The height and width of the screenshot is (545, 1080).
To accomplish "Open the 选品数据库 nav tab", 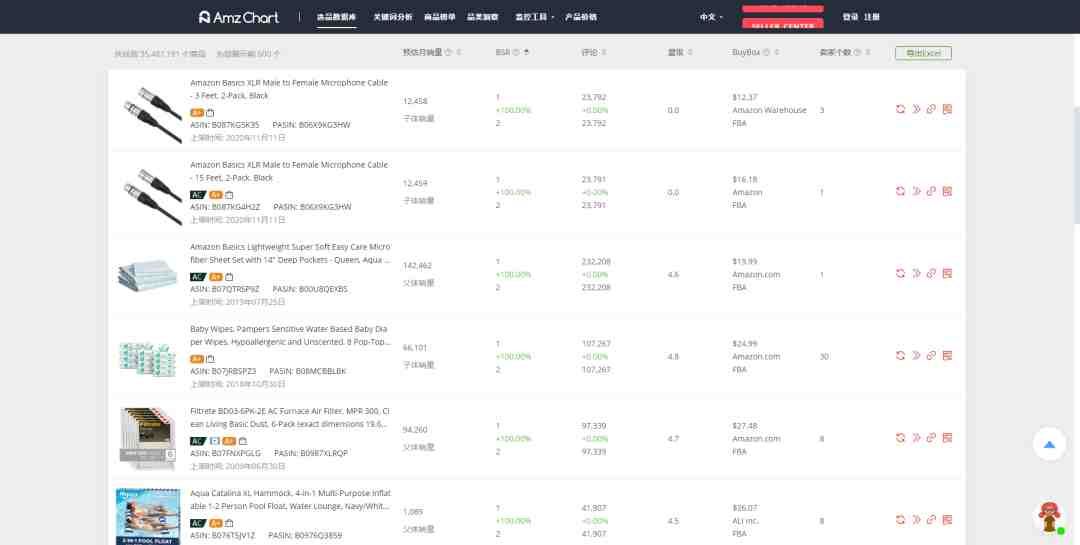I will 336,17.
